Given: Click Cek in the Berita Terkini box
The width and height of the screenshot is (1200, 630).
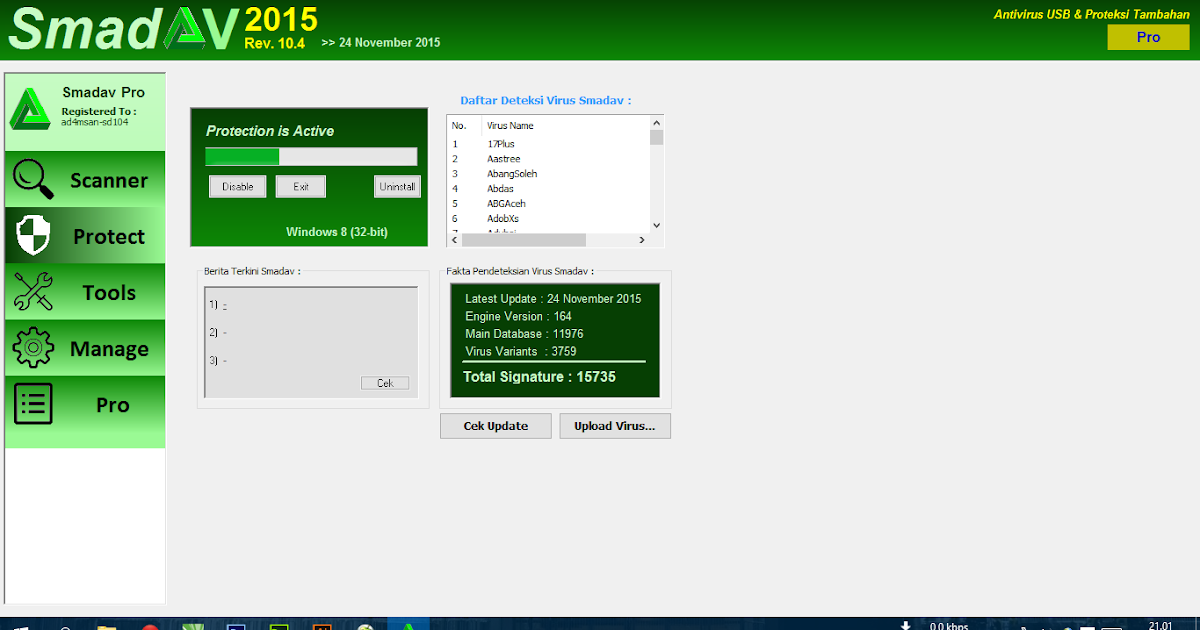Looking at the screenshot, I should 385,383.
